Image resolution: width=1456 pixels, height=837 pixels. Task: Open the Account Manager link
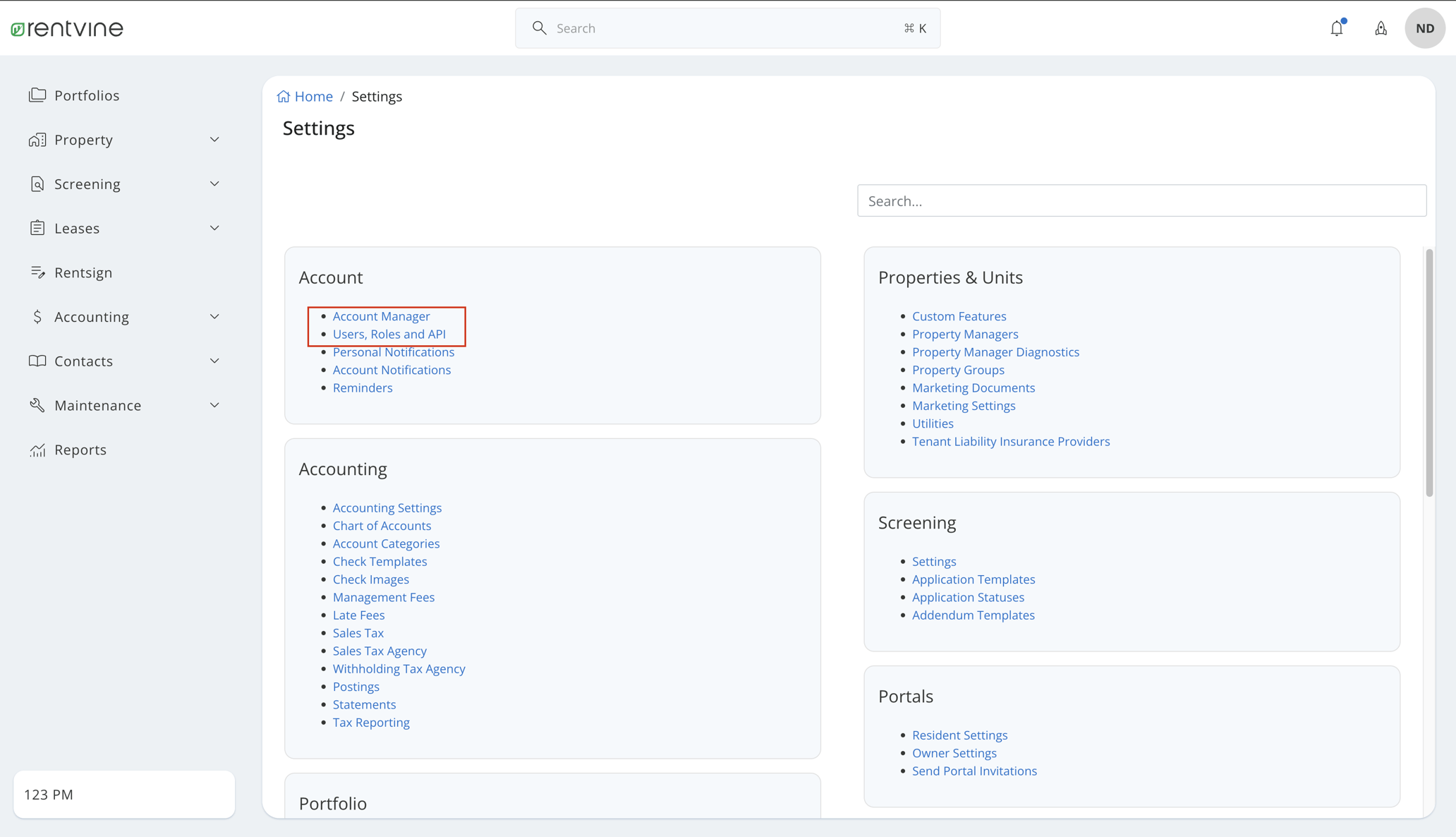tap(381, 315)
